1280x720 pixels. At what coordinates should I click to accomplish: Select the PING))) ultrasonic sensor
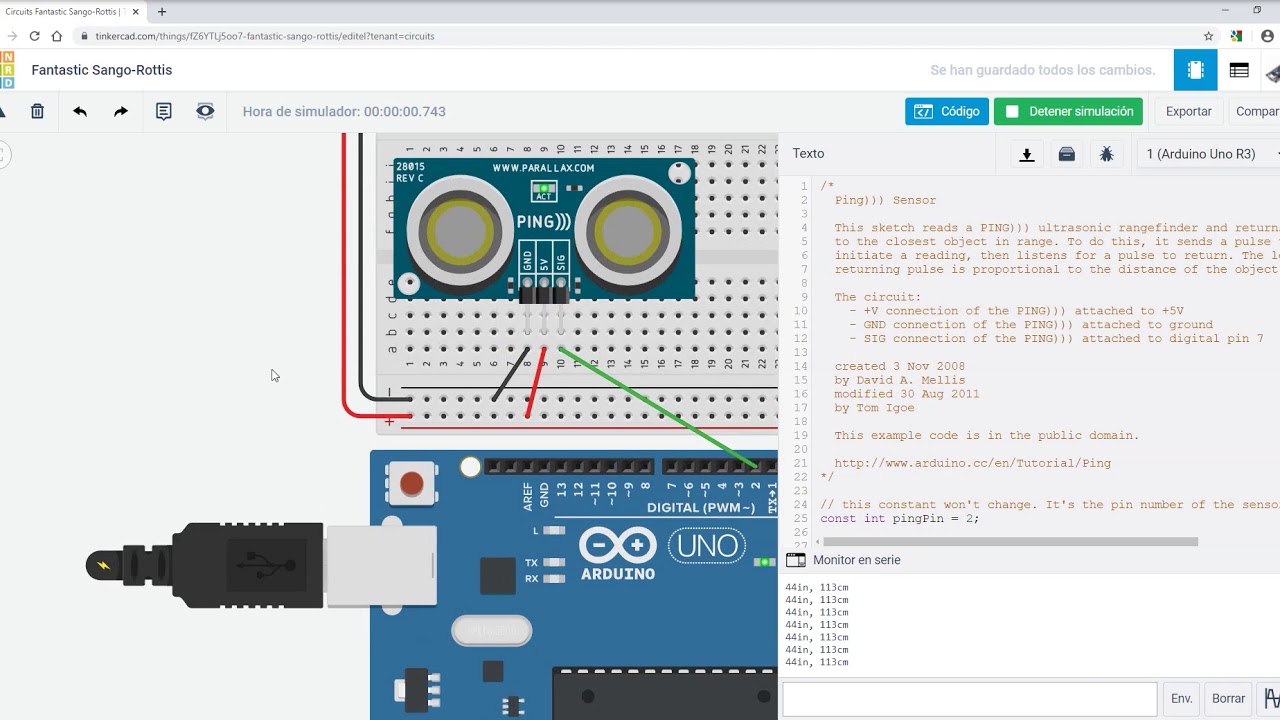[544, 228]
